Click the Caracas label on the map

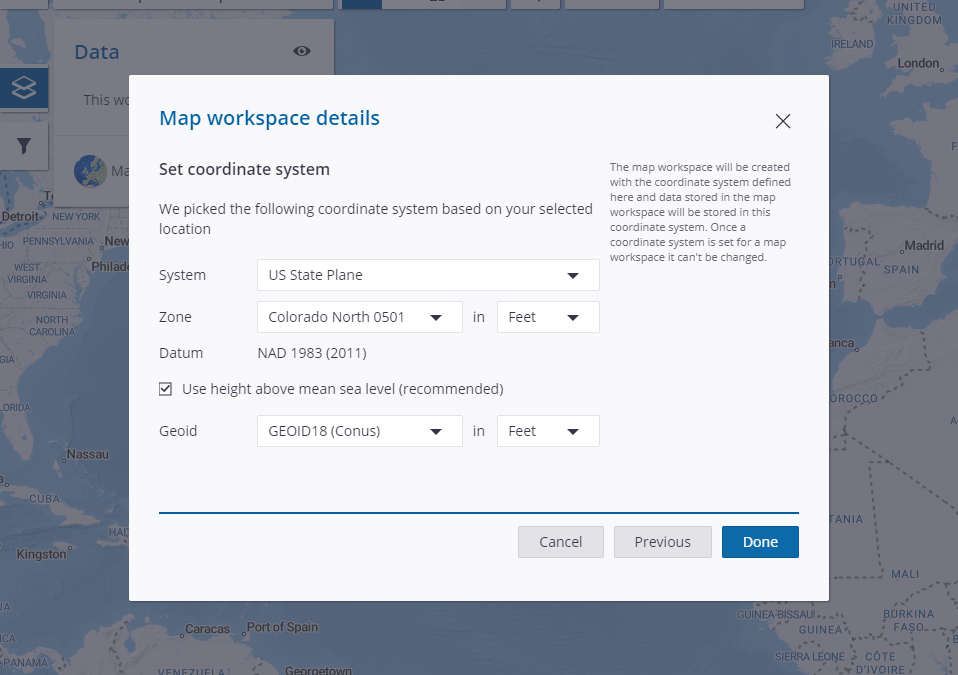(208, 629)
